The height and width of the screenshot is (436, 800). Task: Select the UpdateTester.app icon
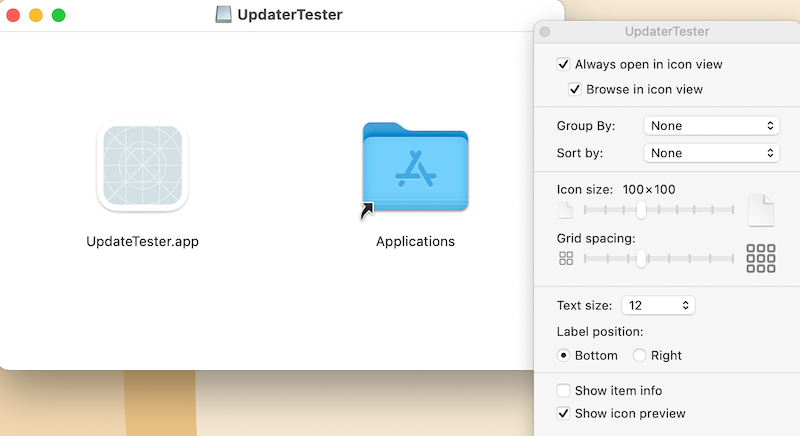pyautogui.click(x=142, y=166)
